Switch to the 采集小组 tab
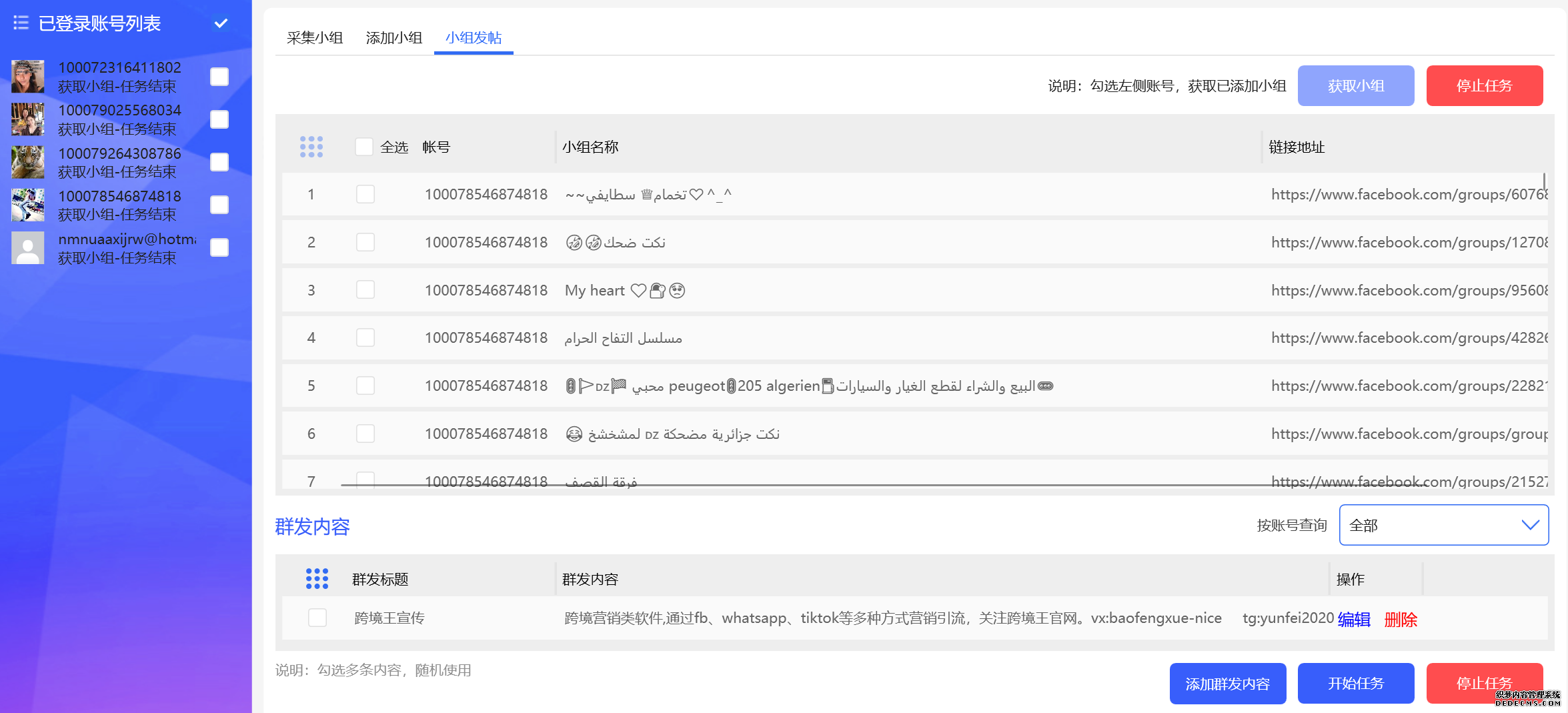The width and height of the screenshot is (1568, 713). pos(315,38)
